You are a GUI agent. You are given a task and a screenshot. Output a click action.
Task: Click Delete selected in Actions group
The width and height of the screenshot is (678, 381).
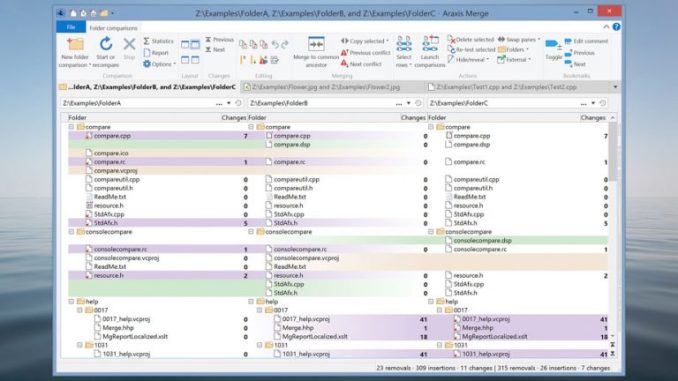coord(471,39)
